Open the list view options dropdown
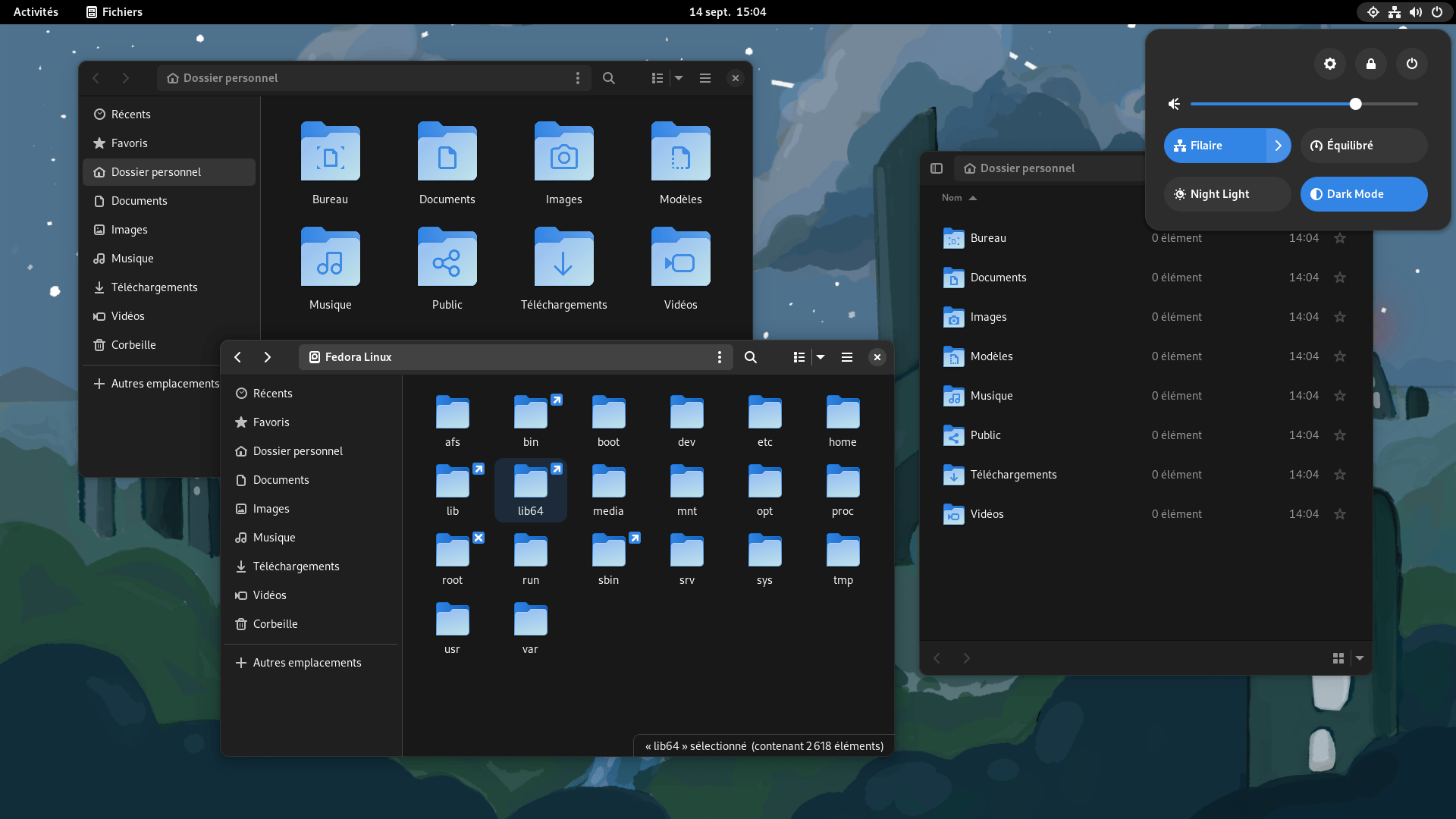Screen dimensions: 1456x819 (821, 356)
